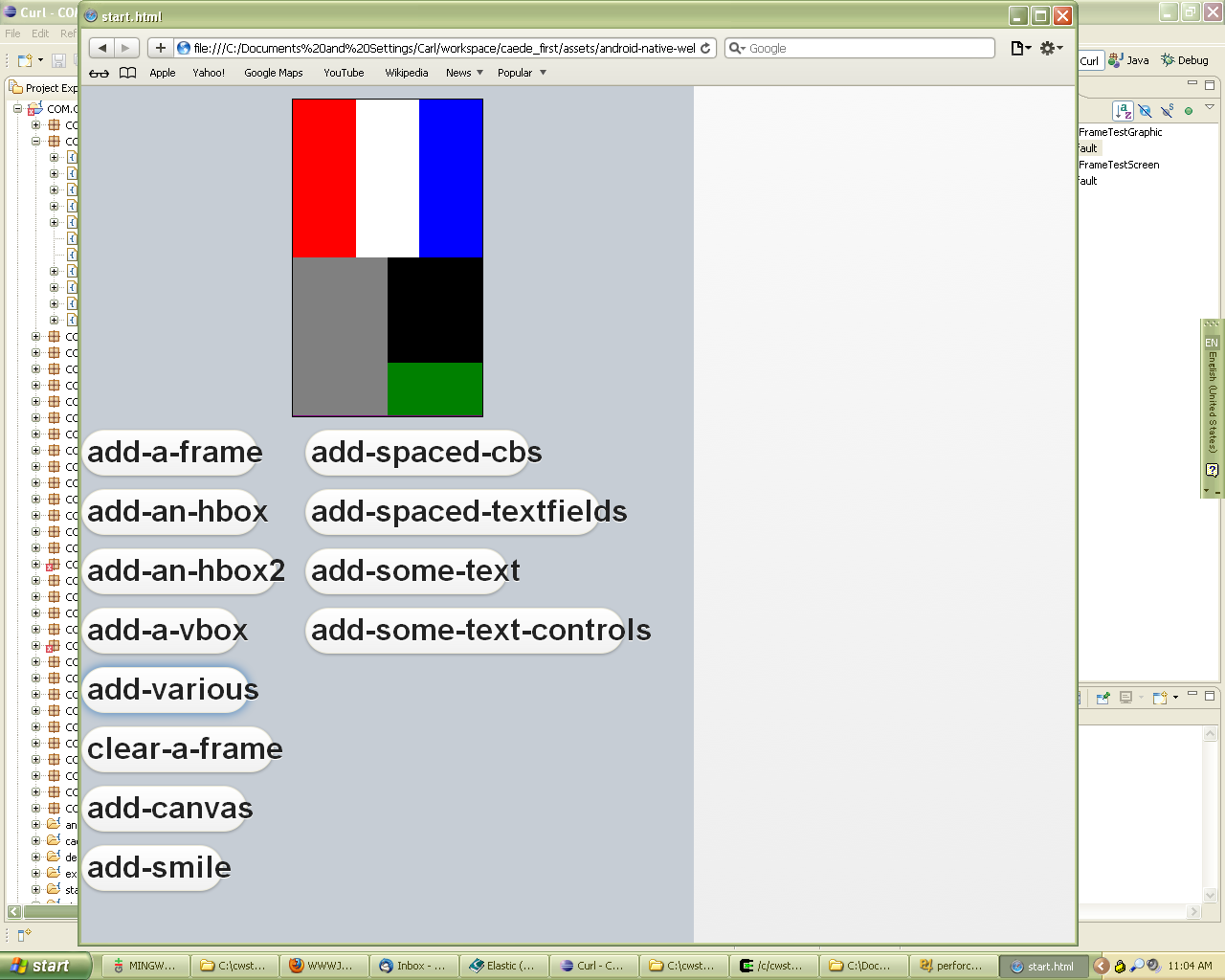Open the page menu icon
This screenshot has width=1225, height=980.
(x=1020, y=48)
